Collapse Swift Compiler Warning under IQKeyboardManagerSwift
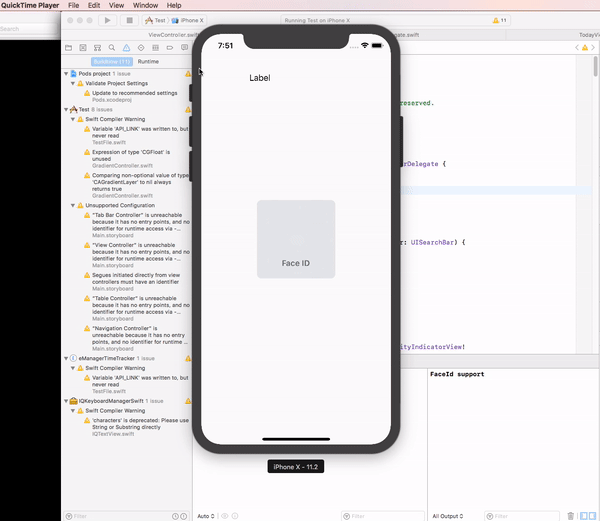Viewport: 600px width, 521px height. pos(73,411)
